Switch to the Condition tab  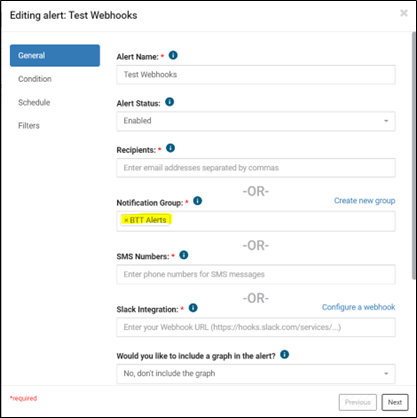[x=35, y=79]
